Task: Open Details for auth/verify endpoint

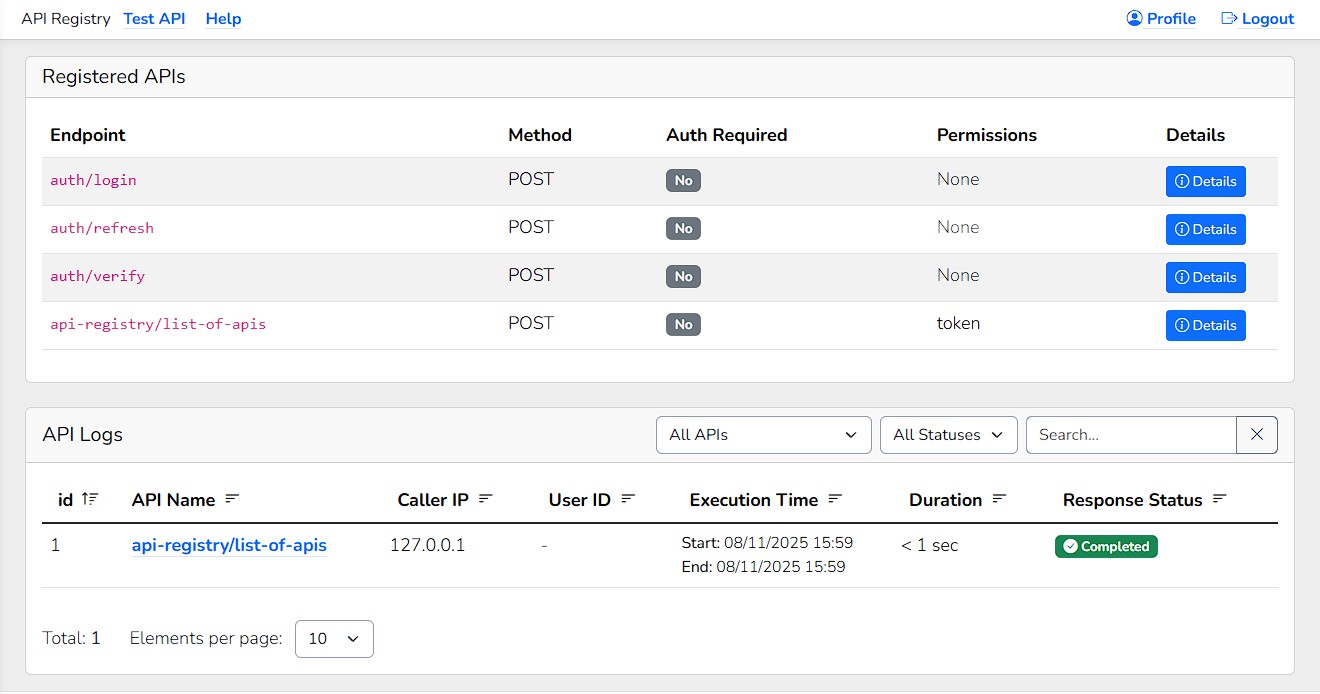Action: [x=1206, y=277]
